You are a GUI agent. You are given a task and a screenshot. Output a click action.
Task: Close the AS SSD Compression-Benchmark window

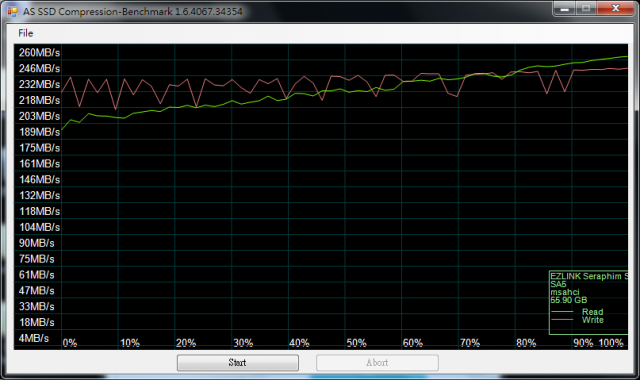click(x=616, y=9)
